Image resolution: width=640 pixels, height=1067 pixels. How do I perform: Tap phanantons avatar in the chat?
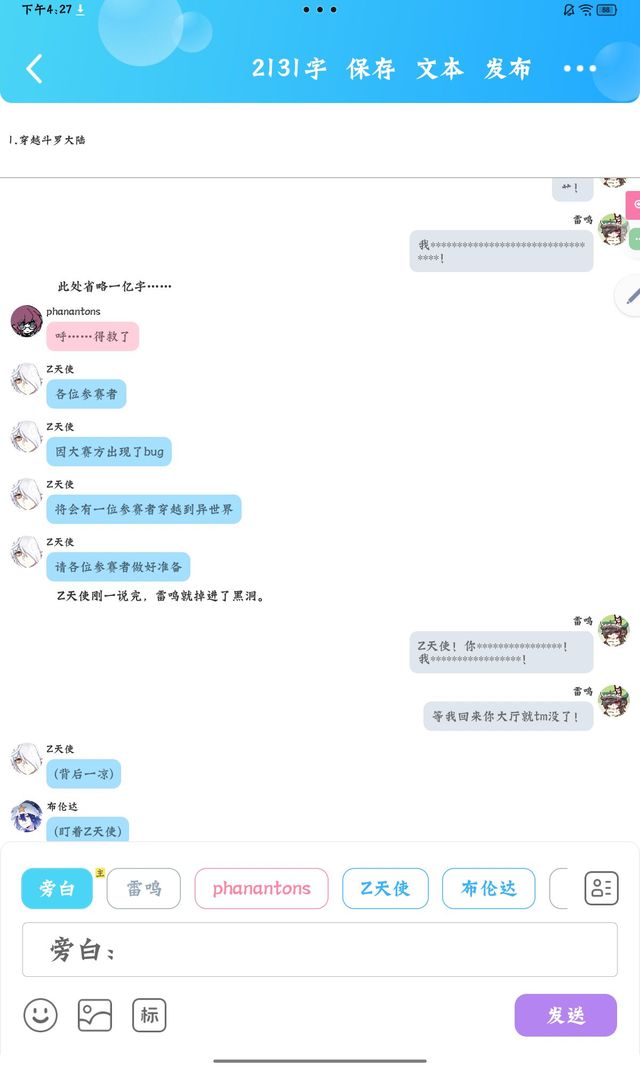click(x=27, y=321)
